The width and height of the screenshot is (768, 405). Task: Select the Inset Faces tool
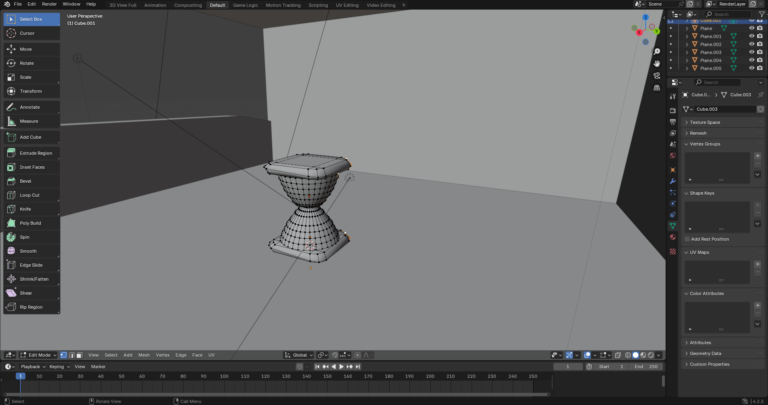(x=30, y=167)
